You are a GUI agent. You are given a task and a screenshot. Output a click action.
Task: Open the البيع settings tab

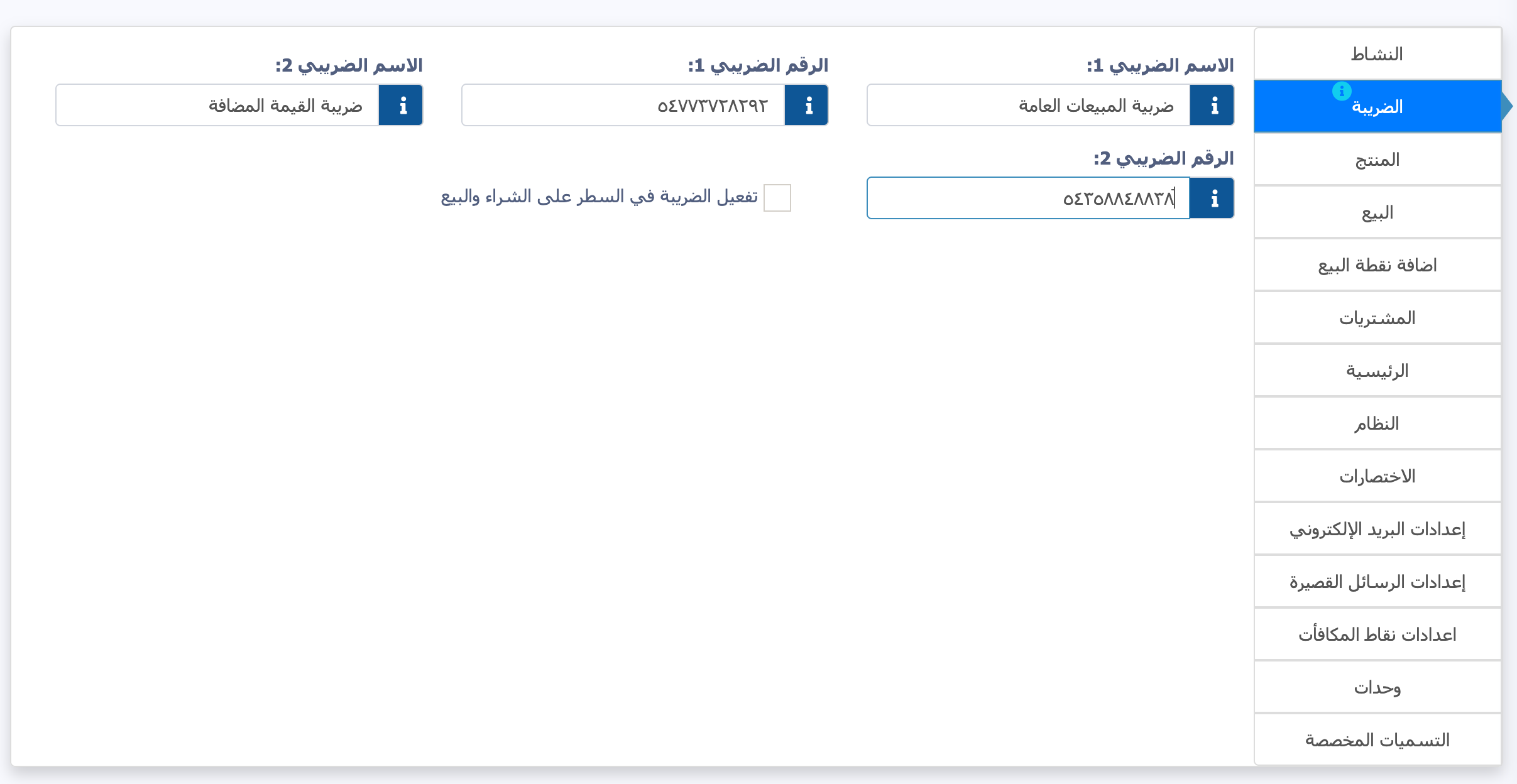(x=1377, y=212)
